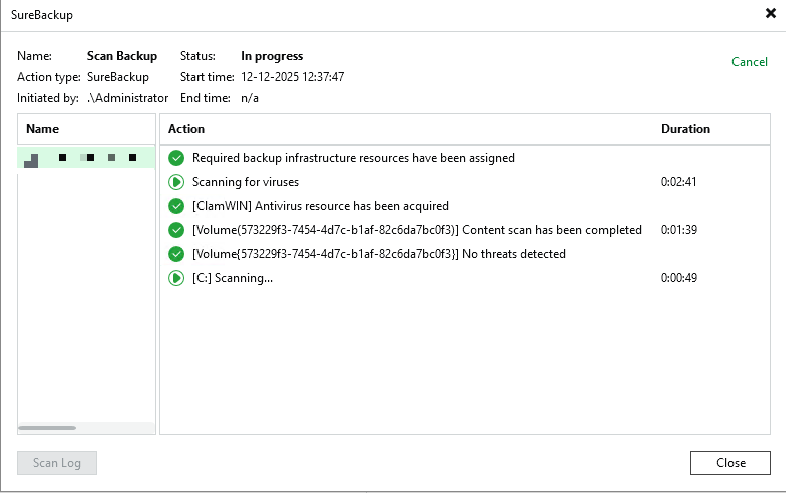Click the 0:01:39 duration value

click(x=677, y=230)
